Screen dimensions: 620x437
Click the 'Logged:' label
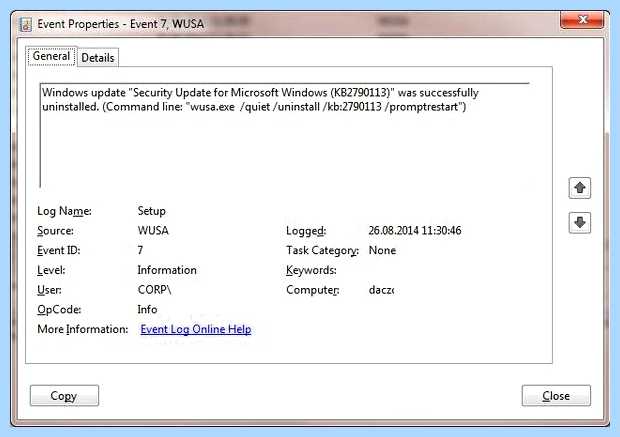point(306,231)
